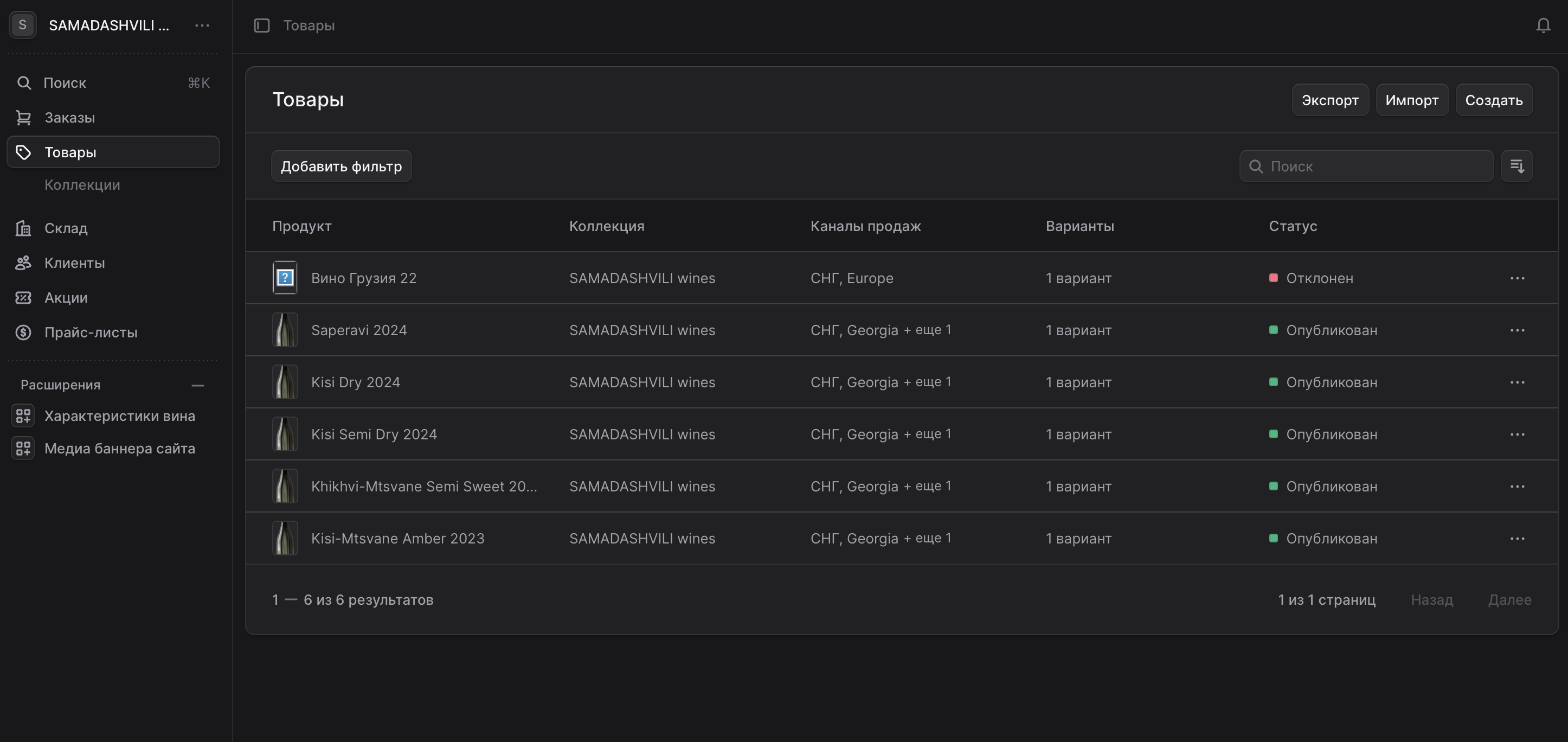Click SAMADASHVILI wines in Kisi Dry 2024 row
Image resolution: width=1568 pixels, height=742 pixels.
[x=642, y=382]
